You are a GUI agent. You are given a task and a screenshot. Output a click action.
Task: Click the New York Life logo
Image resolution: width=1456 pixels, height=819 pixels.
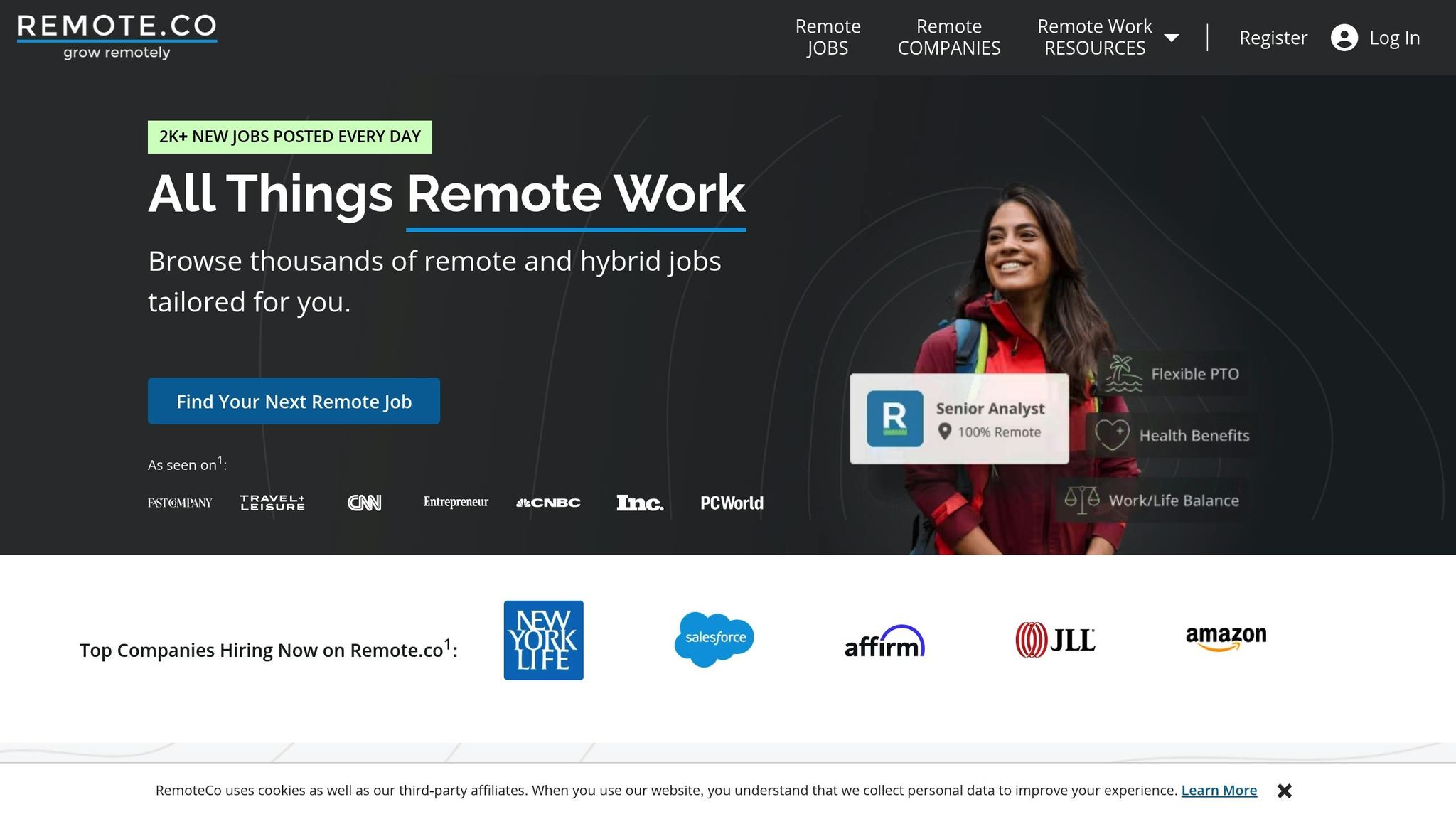(544, 638)
